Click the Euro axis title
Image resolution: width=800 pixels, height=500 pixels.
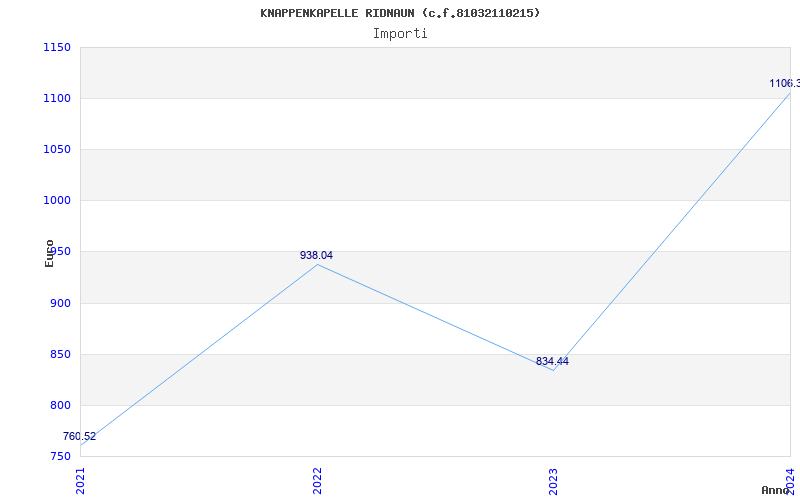point(49,253)
